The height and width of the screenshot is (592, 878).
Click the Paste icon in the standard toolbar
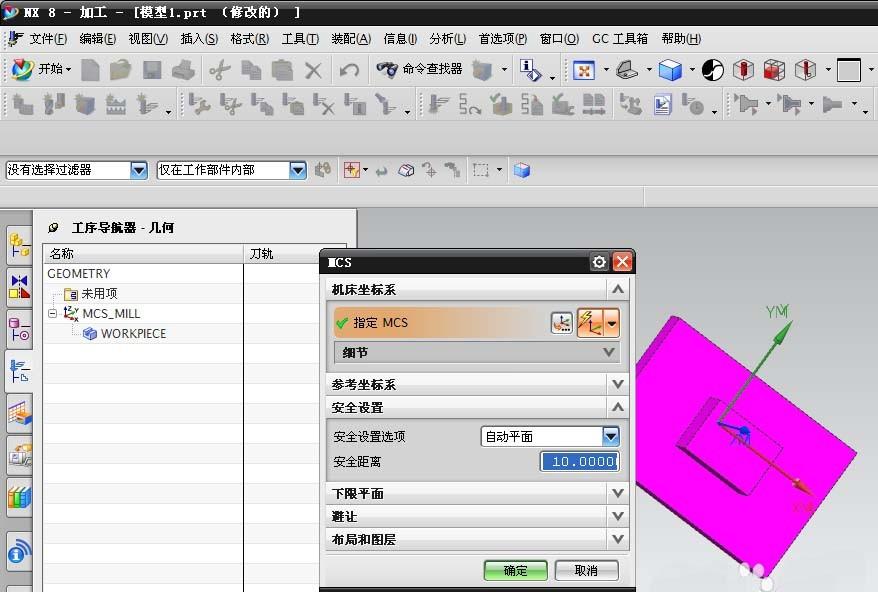(283, 70)
